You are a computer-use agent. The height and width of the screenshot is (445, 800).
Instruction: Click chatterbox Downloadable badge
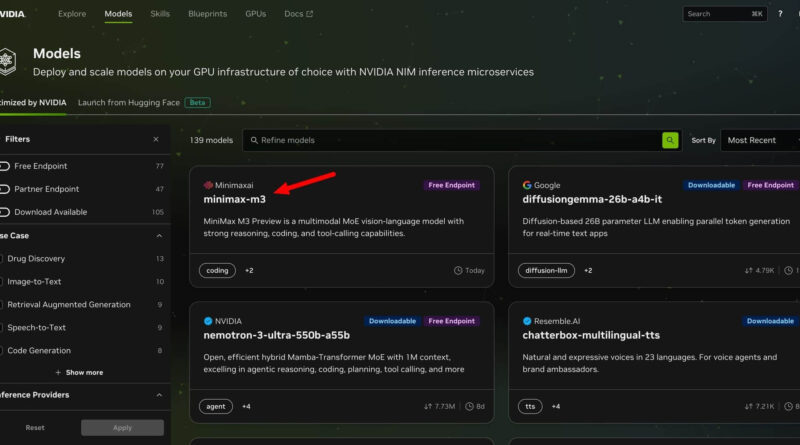[770, 321]
